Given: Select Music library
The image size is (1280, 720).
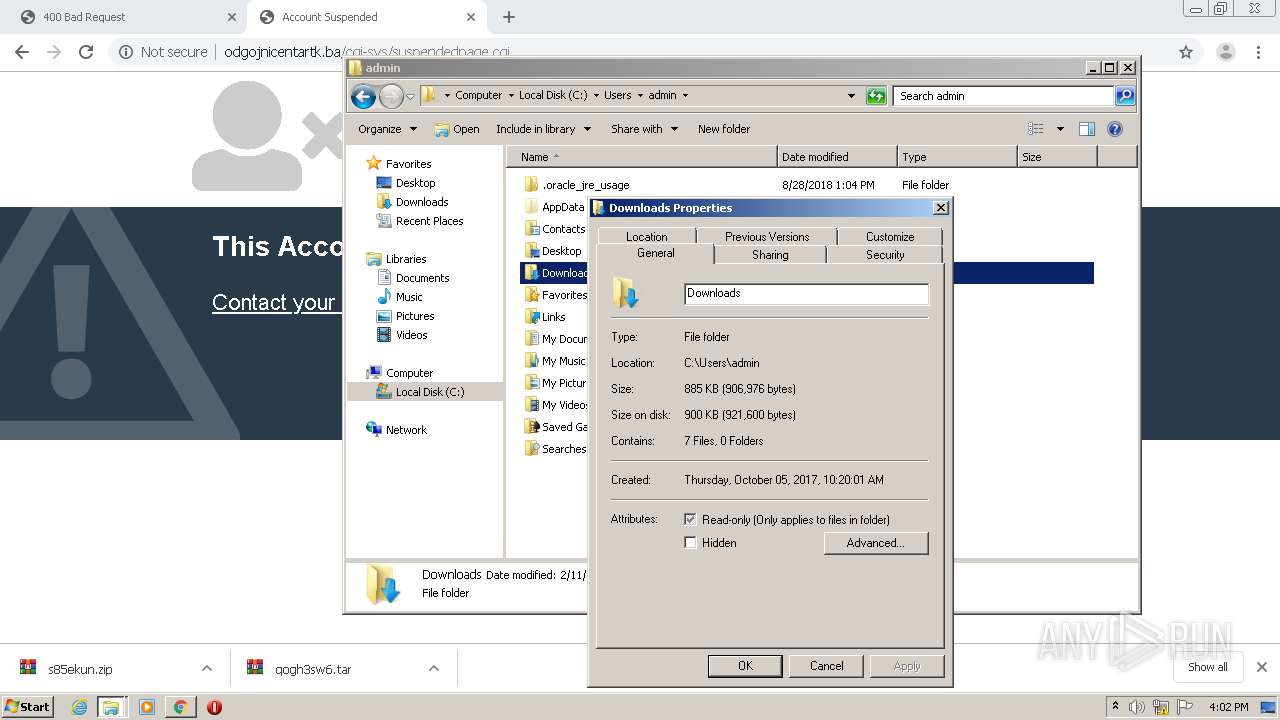Looking at the screenshot, I should pyautogui.click(x=409, y=297).
